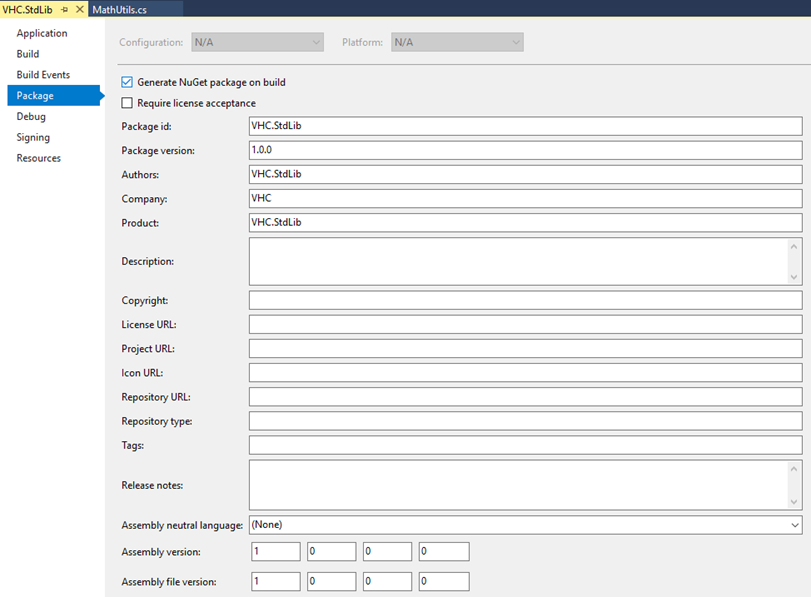The width and height of the screenshot is (811, 597).
Task: Open the Platform dropdown
Action: [x=457, y=42]
